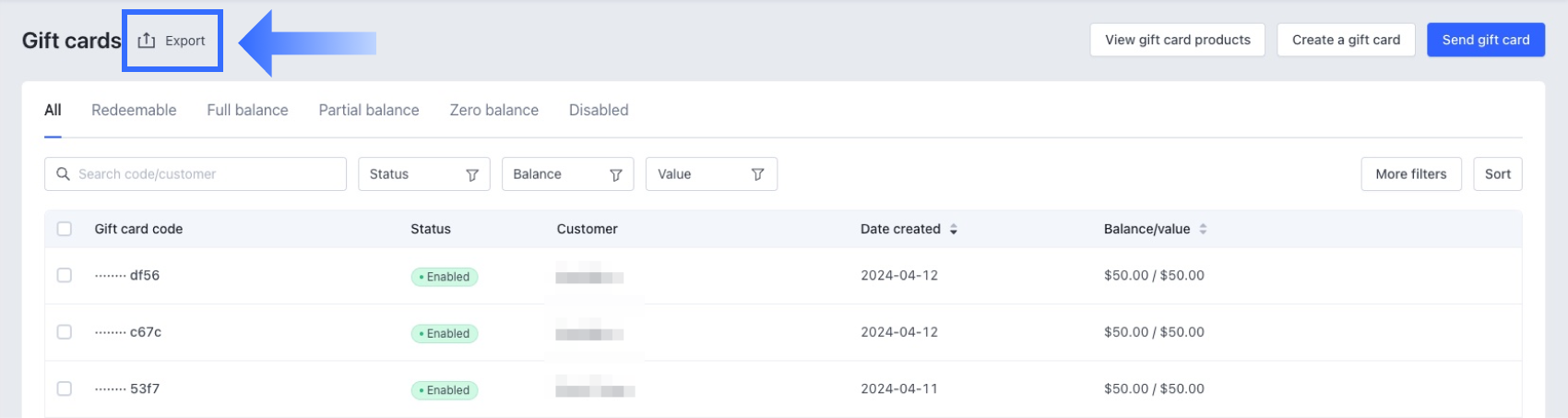Click the Balance filter funnel icon
Screen dimensions: 1568x418
click(x=616, y=174)
